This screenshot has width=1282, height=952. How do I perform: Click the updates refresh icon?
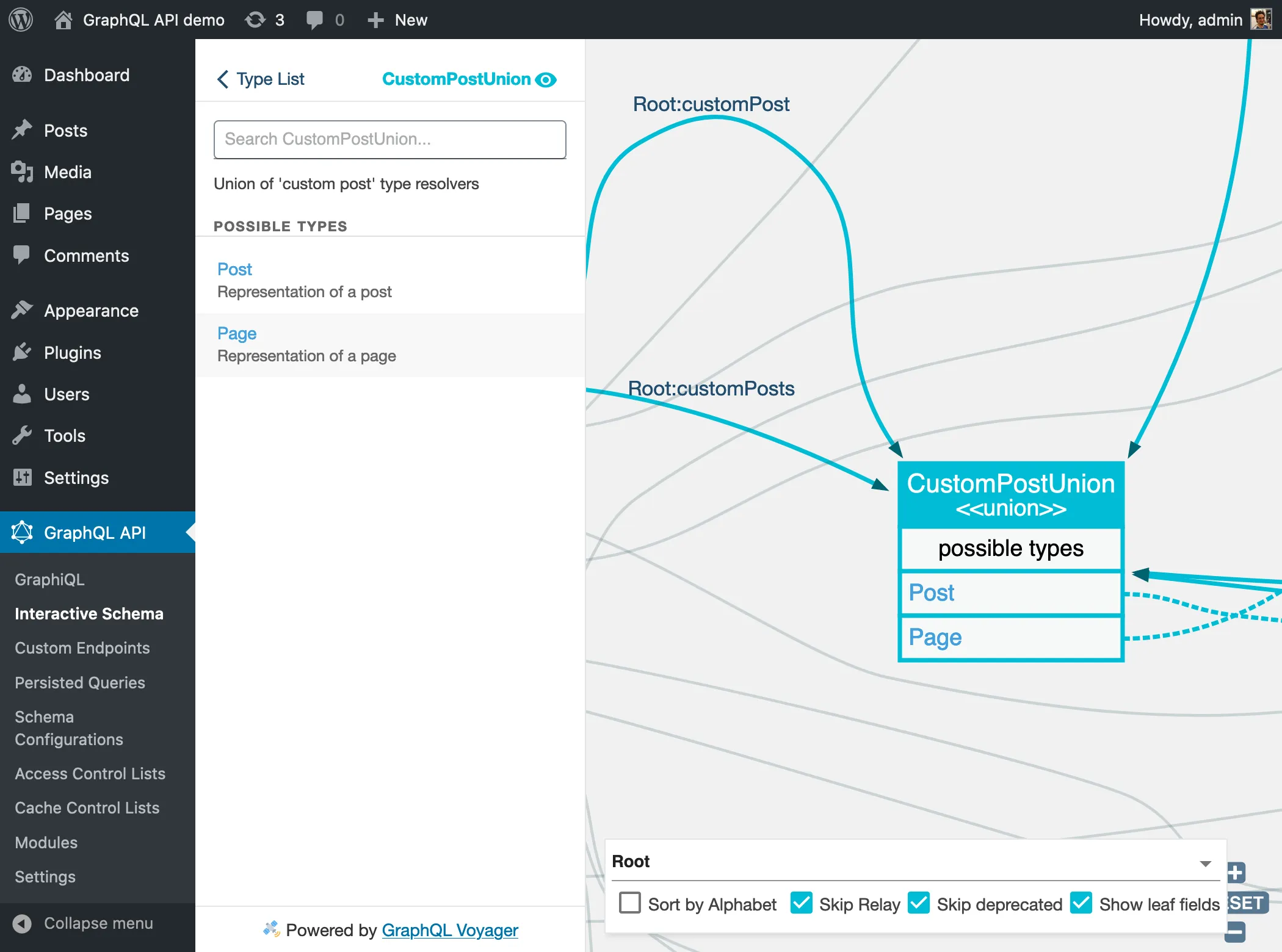pyautogui.click(x=255, y=20)
